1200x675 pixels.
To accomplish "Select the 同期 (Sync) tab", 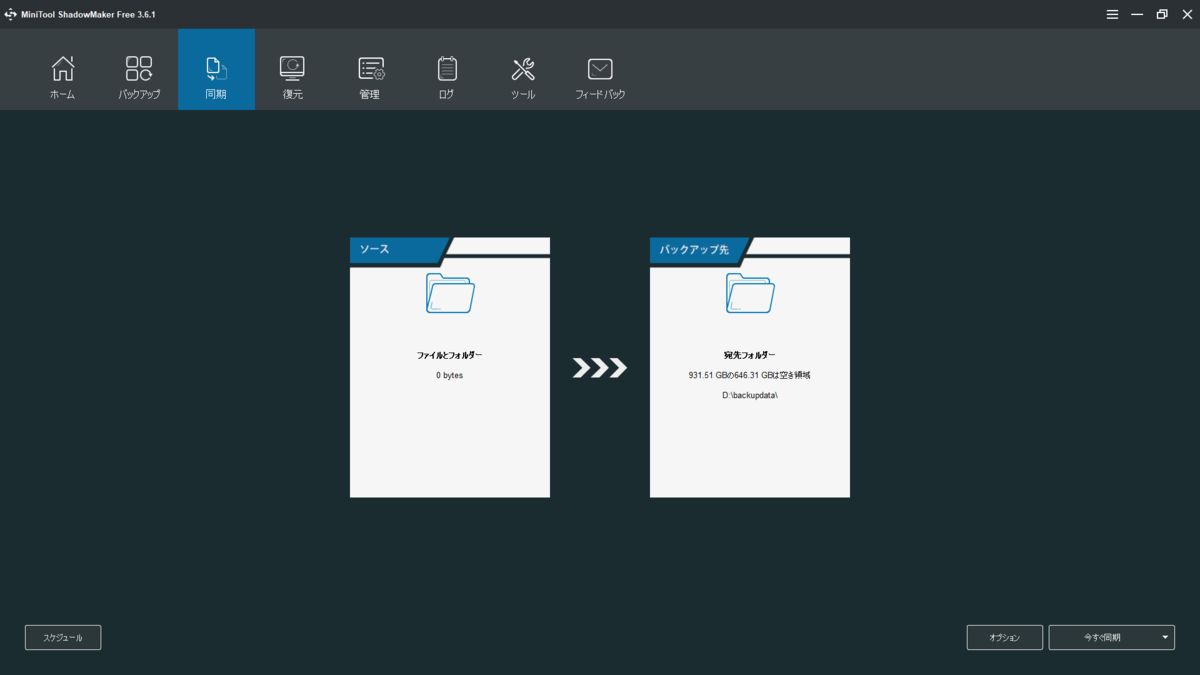I will pyautogui.click(x=216, y=70).
